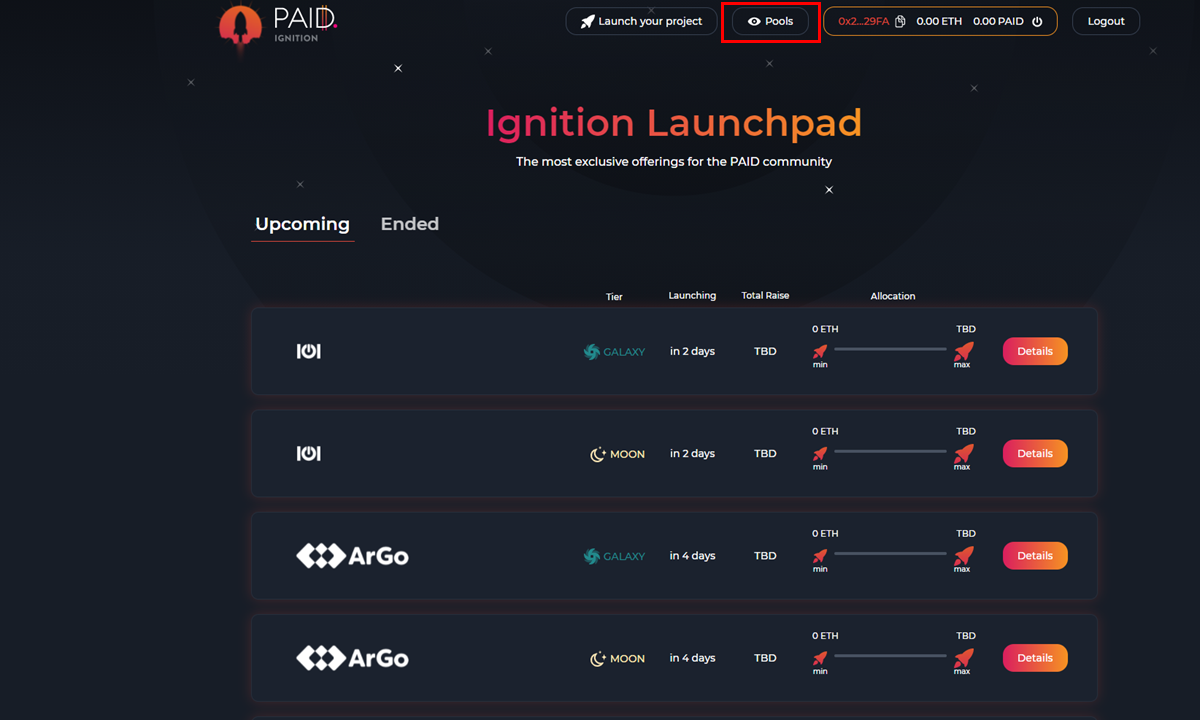1200x720 pixels.
Task: Open Details for ArGo Galaxy pool
Action: pos(1035,555)
